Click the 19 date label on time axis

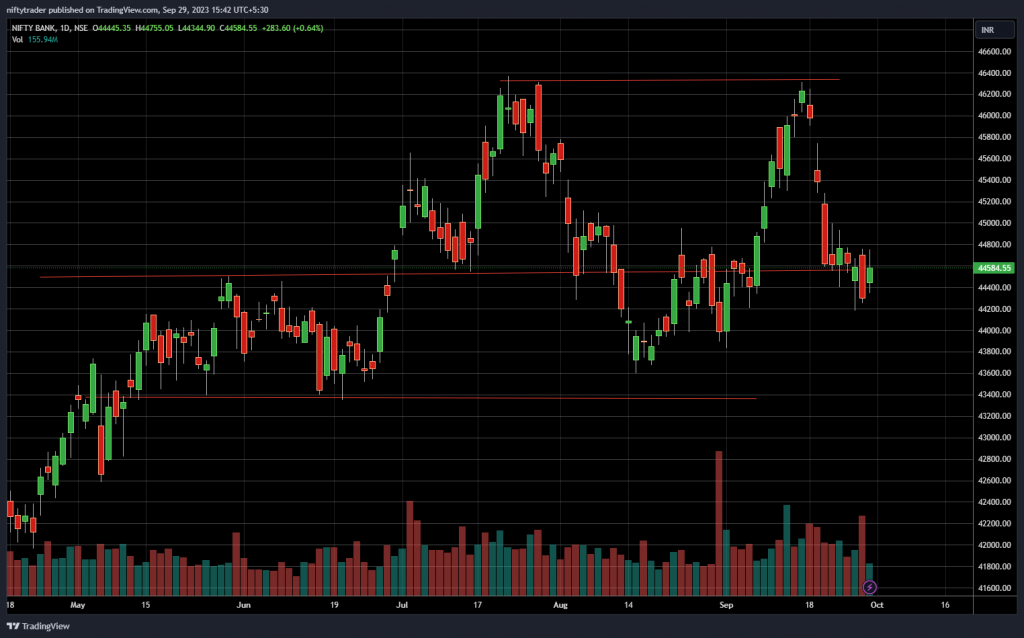(x=334, y=605)
